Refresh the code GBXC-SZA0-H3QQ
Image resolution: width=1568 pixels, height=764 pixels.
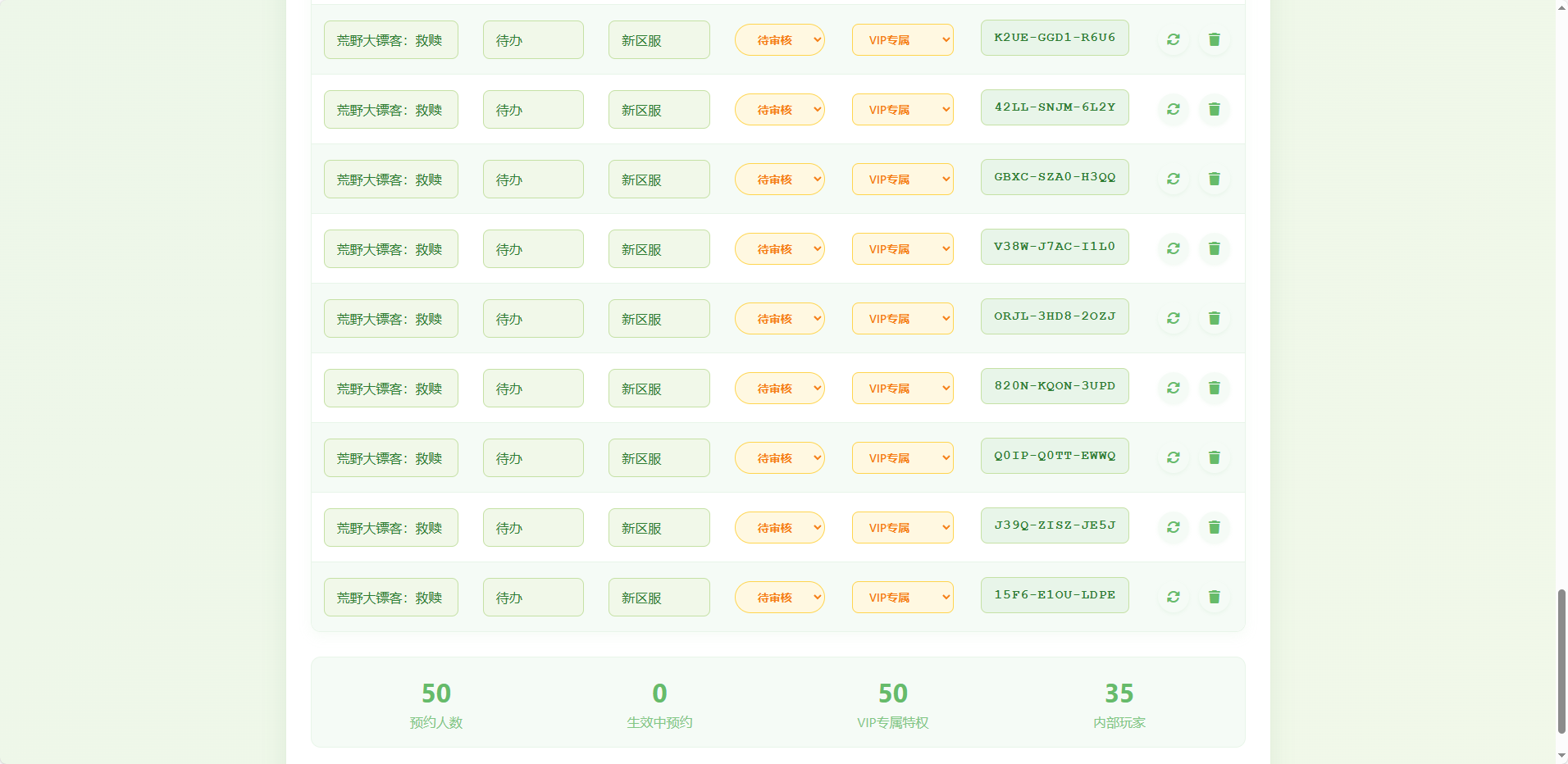click(1174, 179)
